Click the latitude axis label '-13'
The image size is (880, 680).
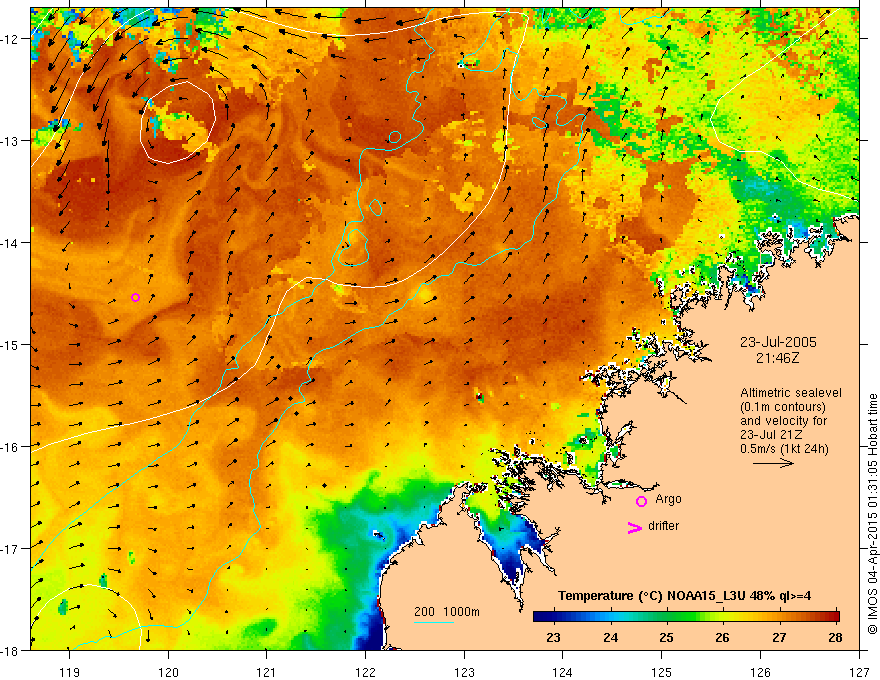pyautogui.click(x=11, y=141)
